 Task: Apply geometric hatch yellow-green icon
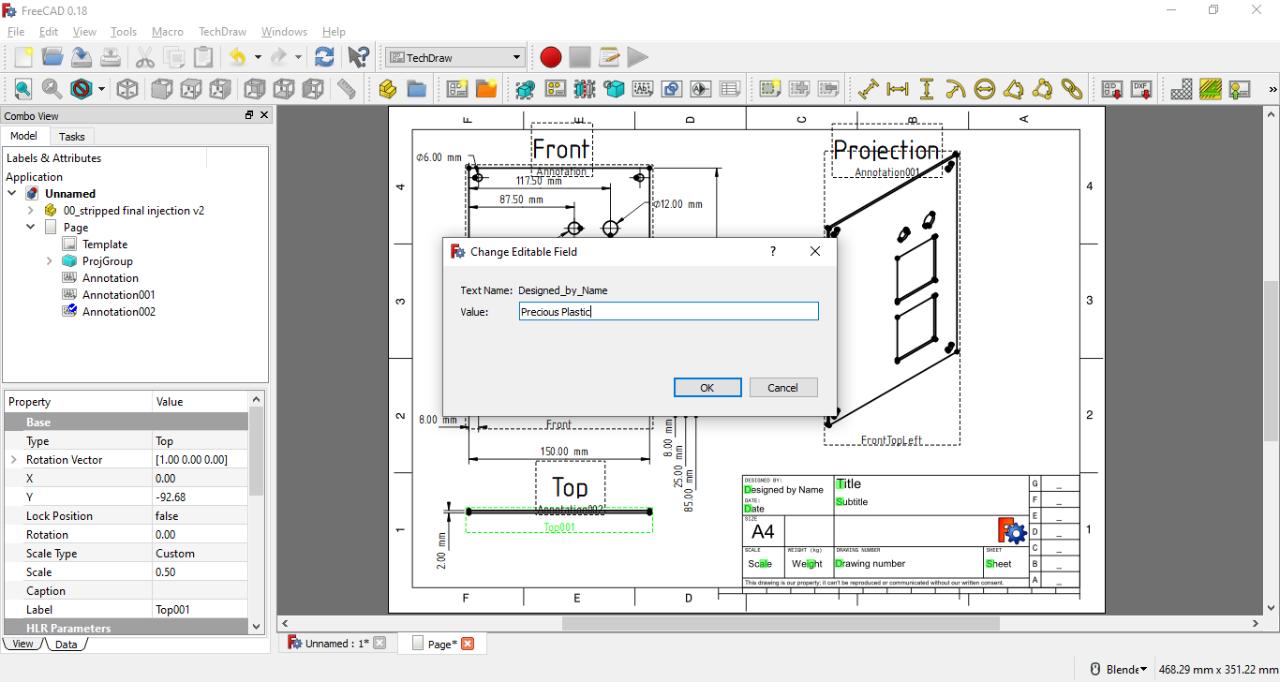tap(1211, 90)
